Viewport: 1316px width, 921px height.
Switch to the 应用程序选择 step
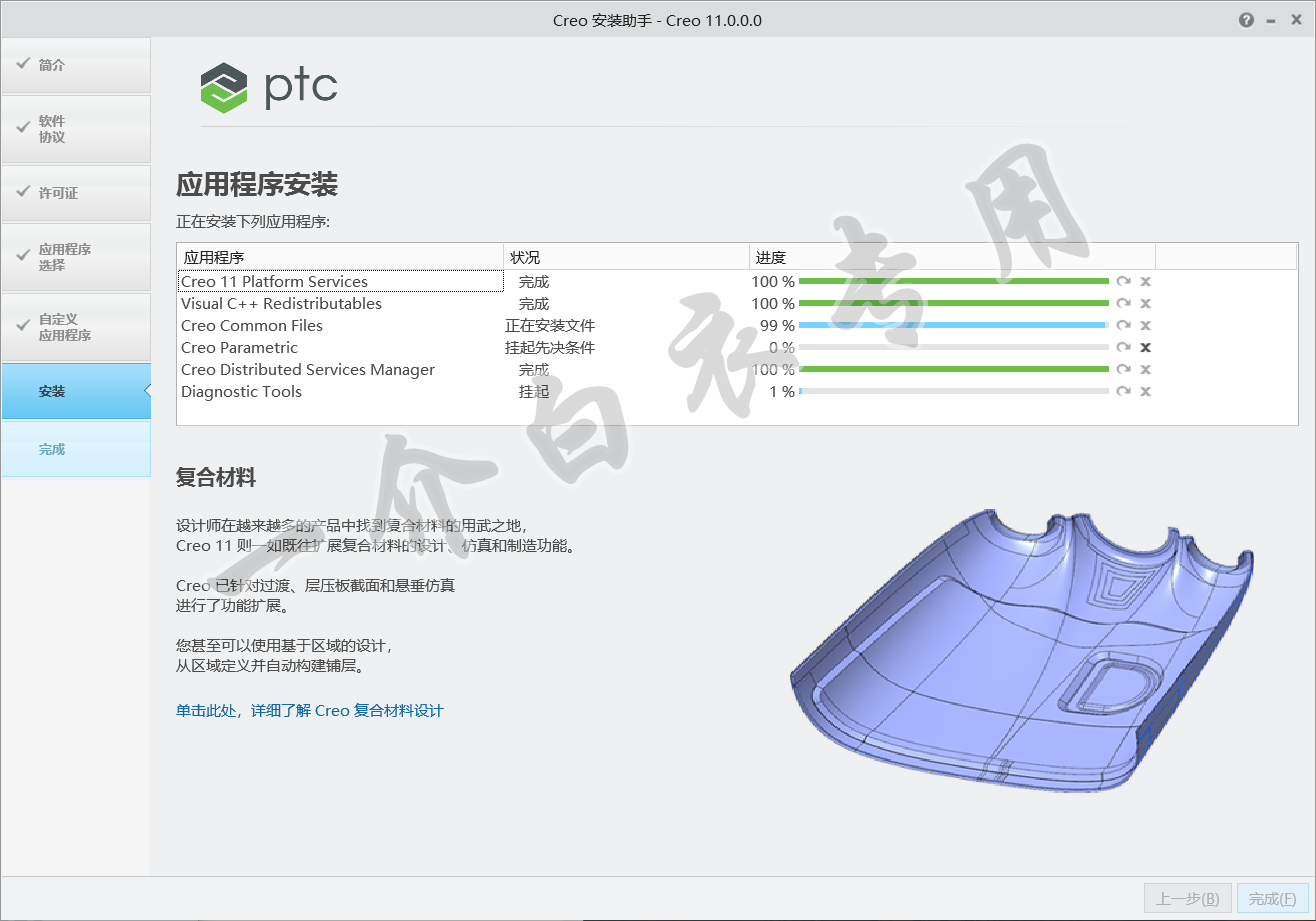pyautogui.click(x=75, y=257)
